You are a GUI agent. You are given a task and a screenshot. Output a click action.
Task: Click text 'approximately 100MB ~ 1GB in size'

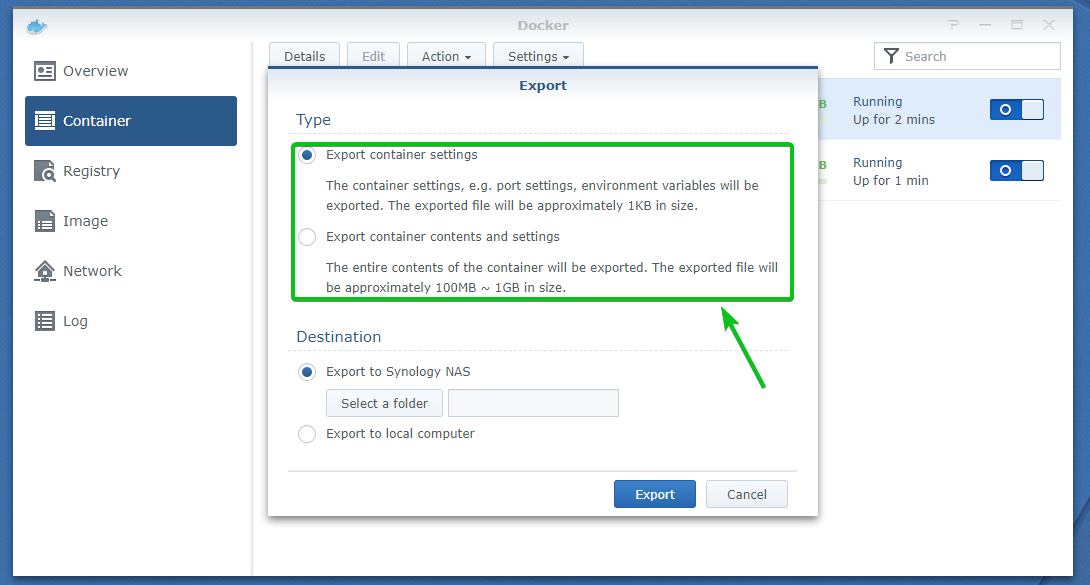pyautogui.click(x=455, y=288)
